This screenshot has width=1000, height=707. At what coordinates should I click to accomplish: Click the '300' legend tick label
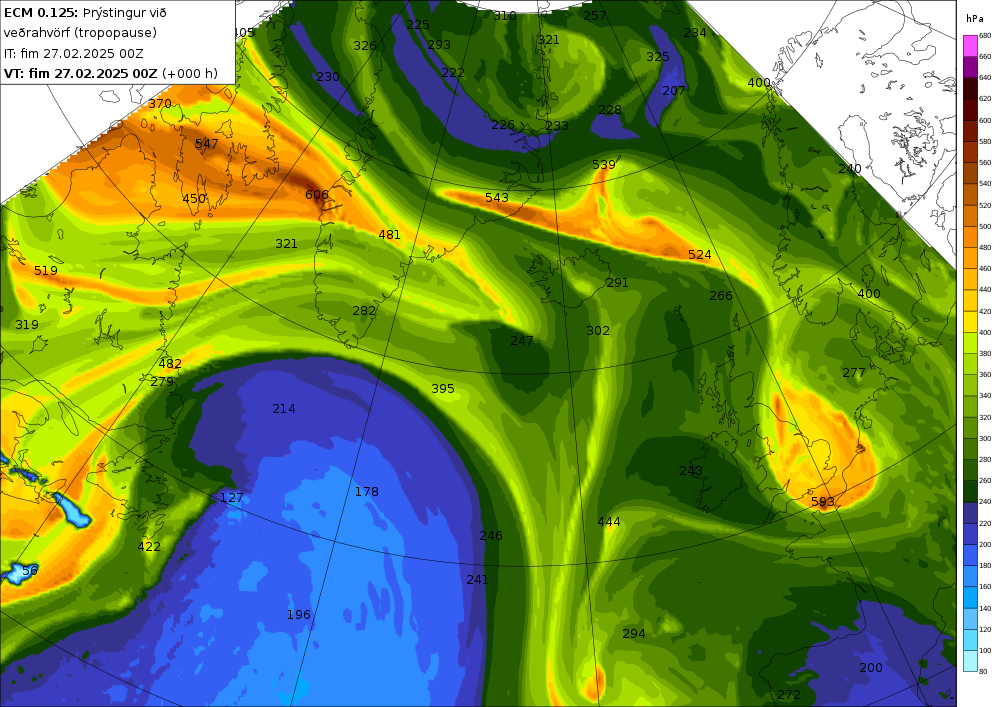[985, 439]
